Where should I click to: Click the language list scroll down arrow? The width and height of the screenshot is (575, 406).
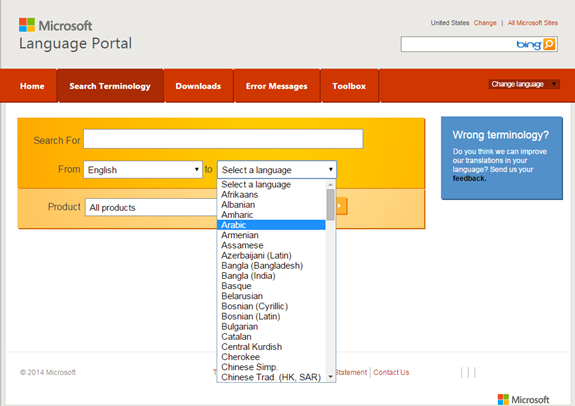click(330, 377)
